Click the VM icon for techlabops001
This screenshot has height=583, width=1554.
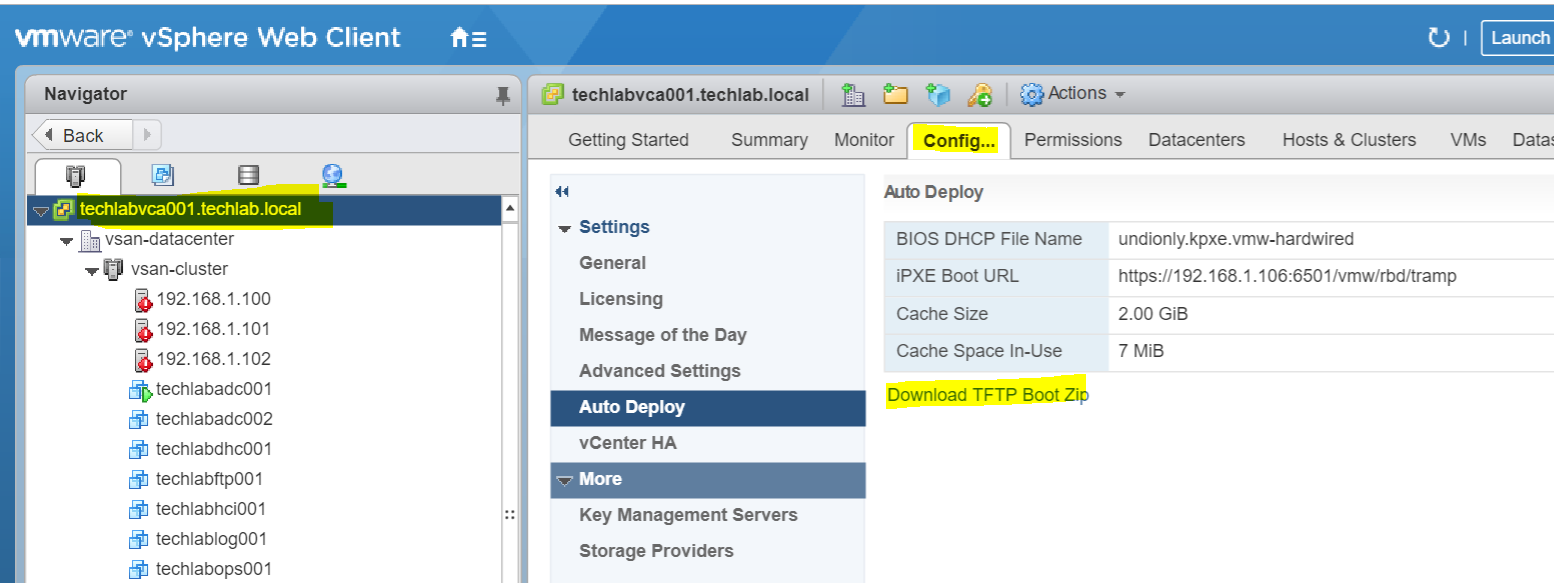click(139, 570)
